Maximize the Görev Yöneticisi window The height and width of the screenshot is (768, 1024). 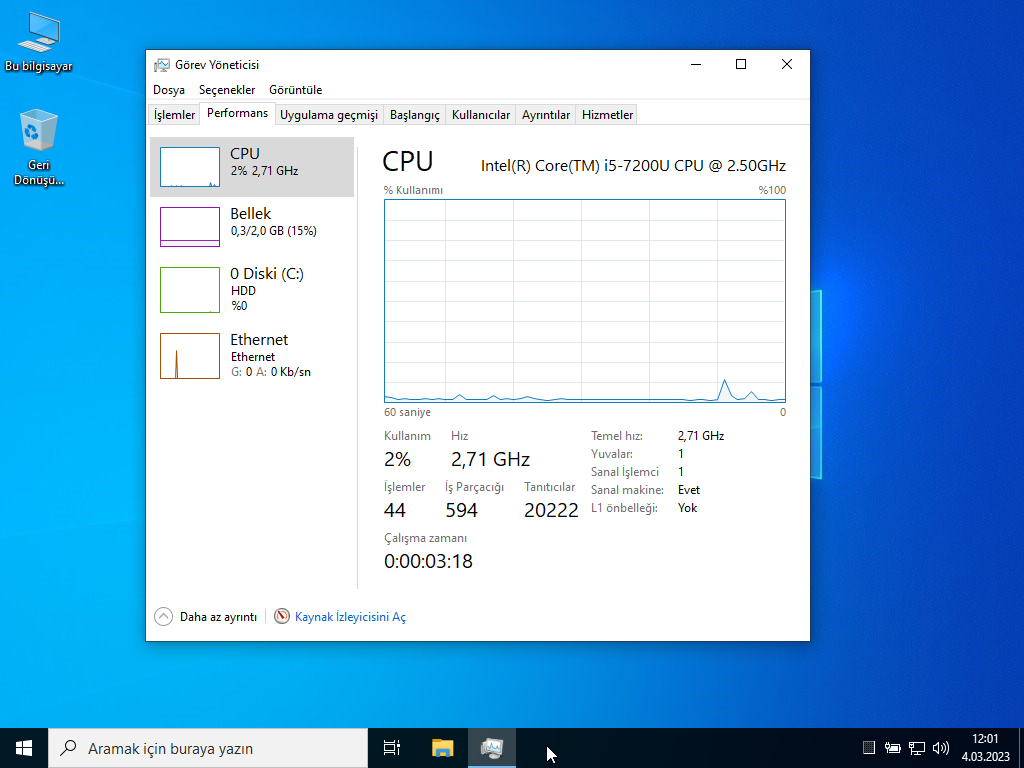741,64
